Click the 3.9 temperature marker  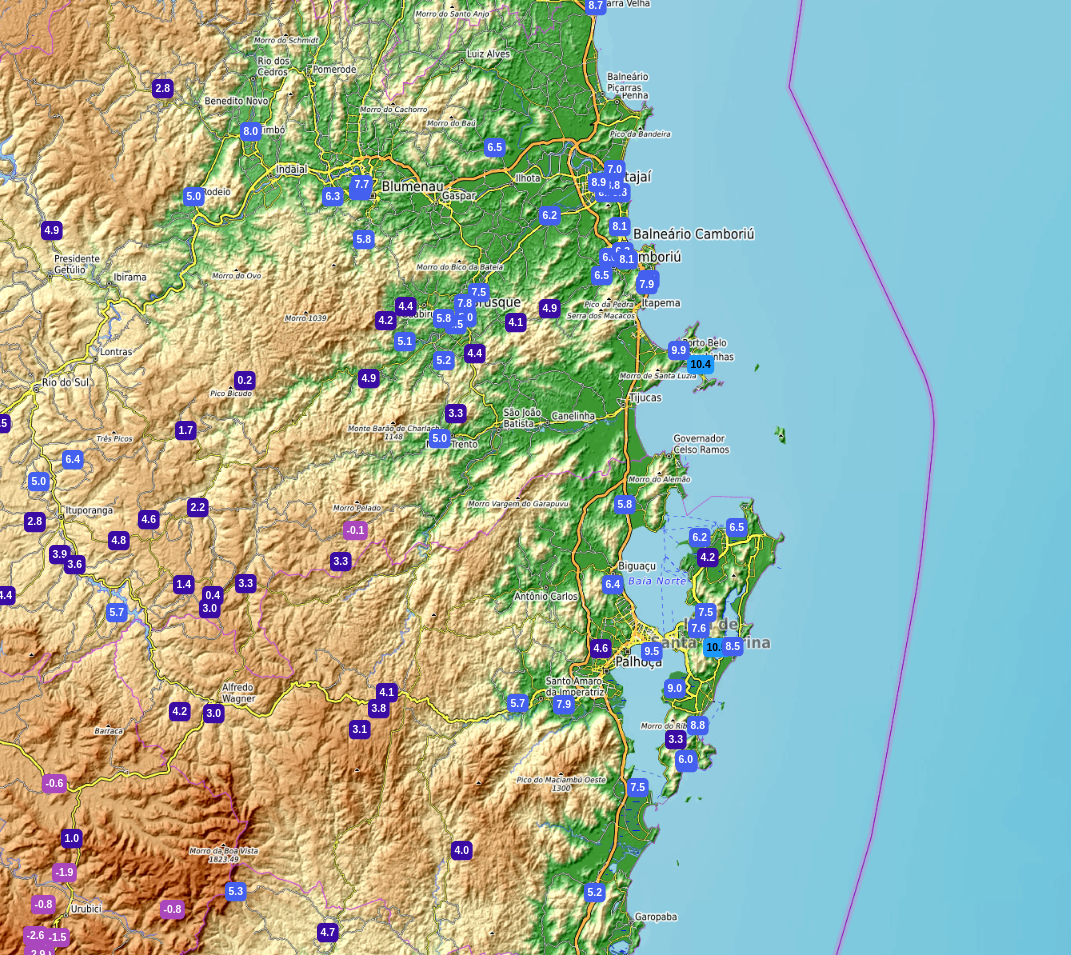point(59,555)
